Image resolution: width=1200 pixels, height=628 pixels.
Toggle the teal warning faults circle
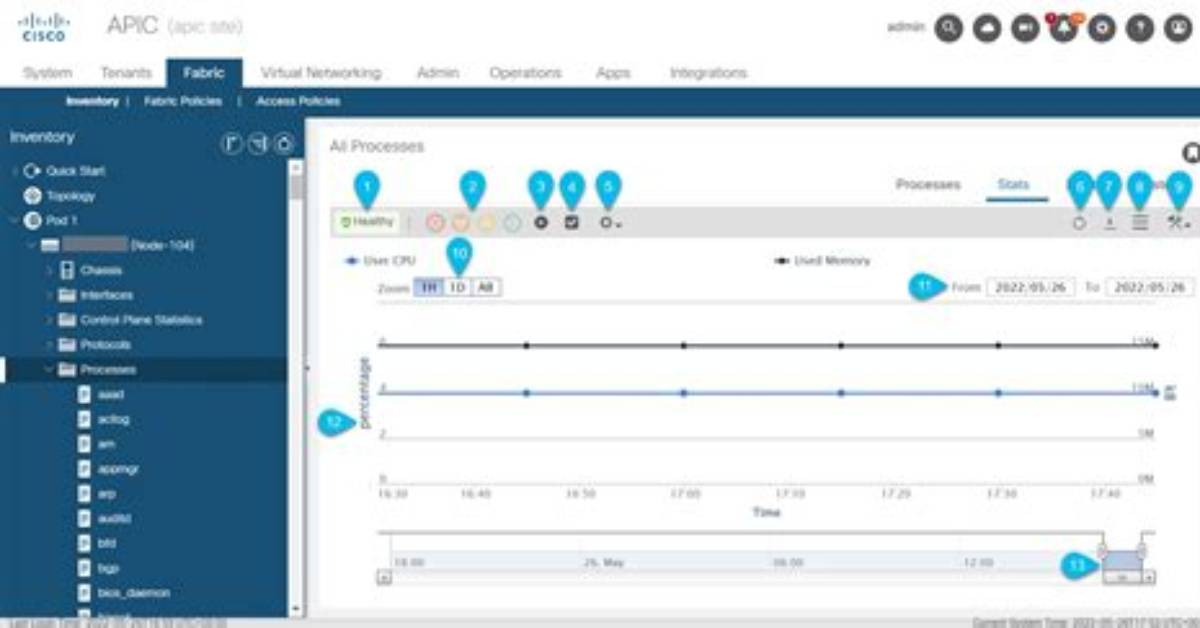[512, 222]
